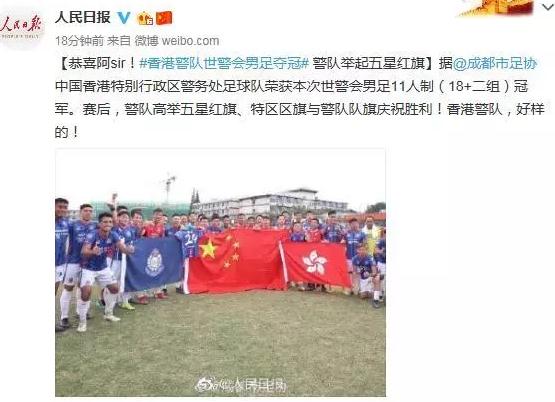The width and height of the screenshot is (555, 402).
Task: Click the Chinese national flag in photo
Action: coord(236,261)
